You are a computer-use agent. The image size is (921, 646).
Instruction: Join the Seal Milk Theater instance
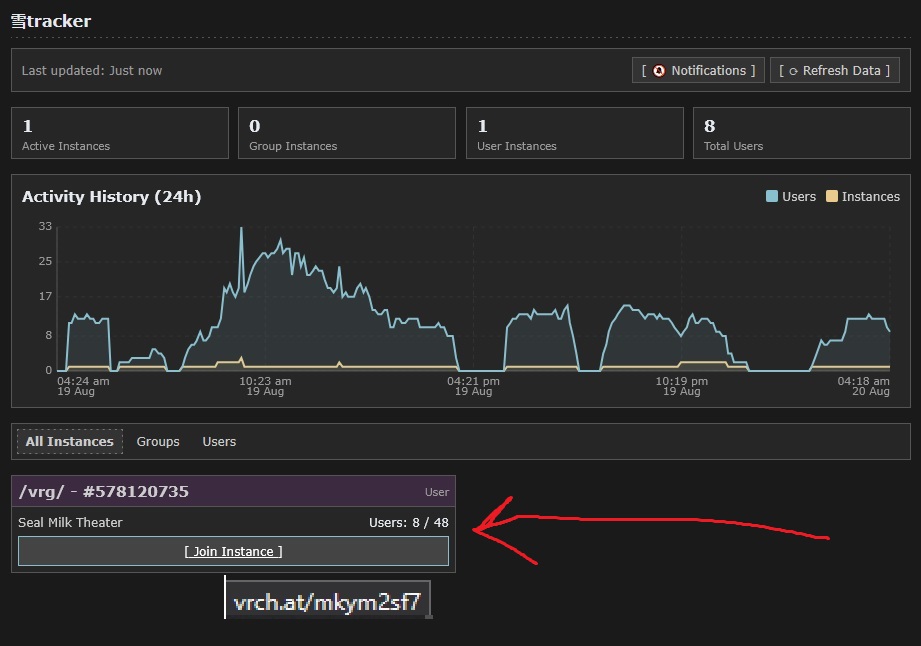point(233,551)
